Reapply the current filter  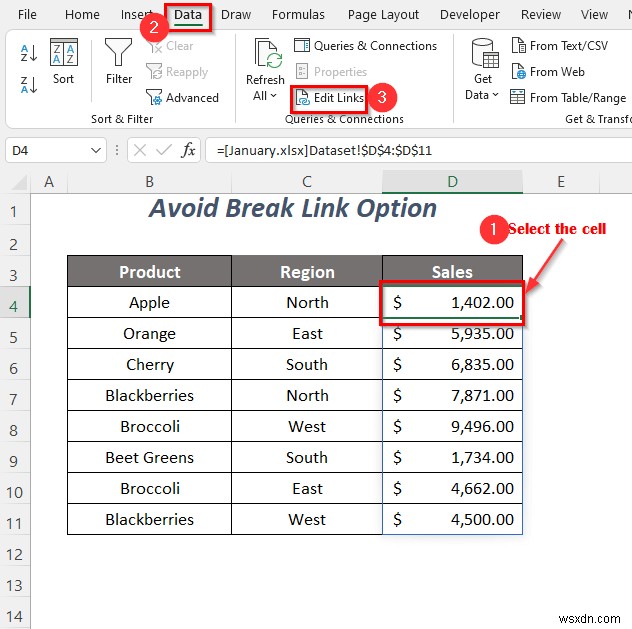[177, 72]
